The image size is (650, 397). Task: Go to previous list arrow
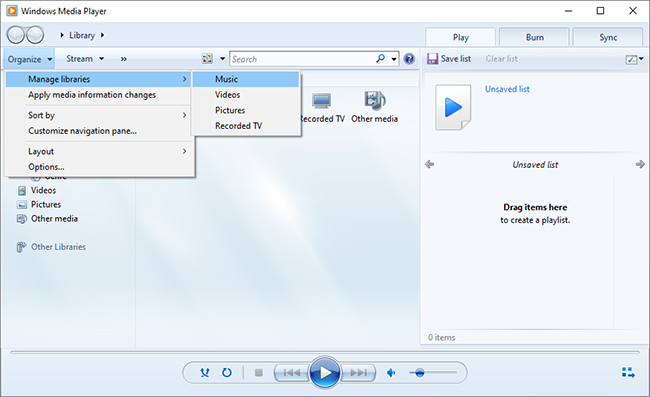click(429, 165)
